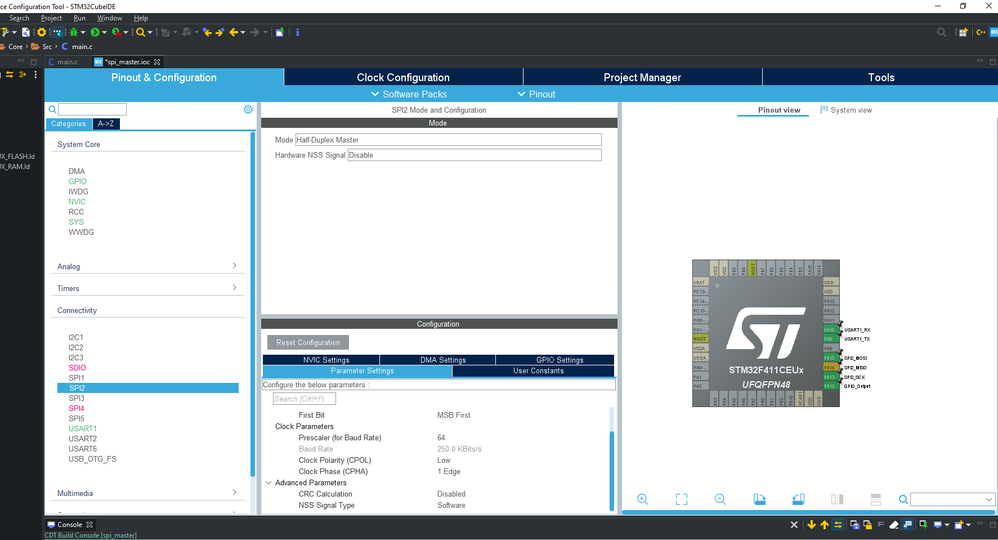The height and width of the screenshot is (540, 998).
Task: Switch to Pinout view toggle
Action: 778,110
